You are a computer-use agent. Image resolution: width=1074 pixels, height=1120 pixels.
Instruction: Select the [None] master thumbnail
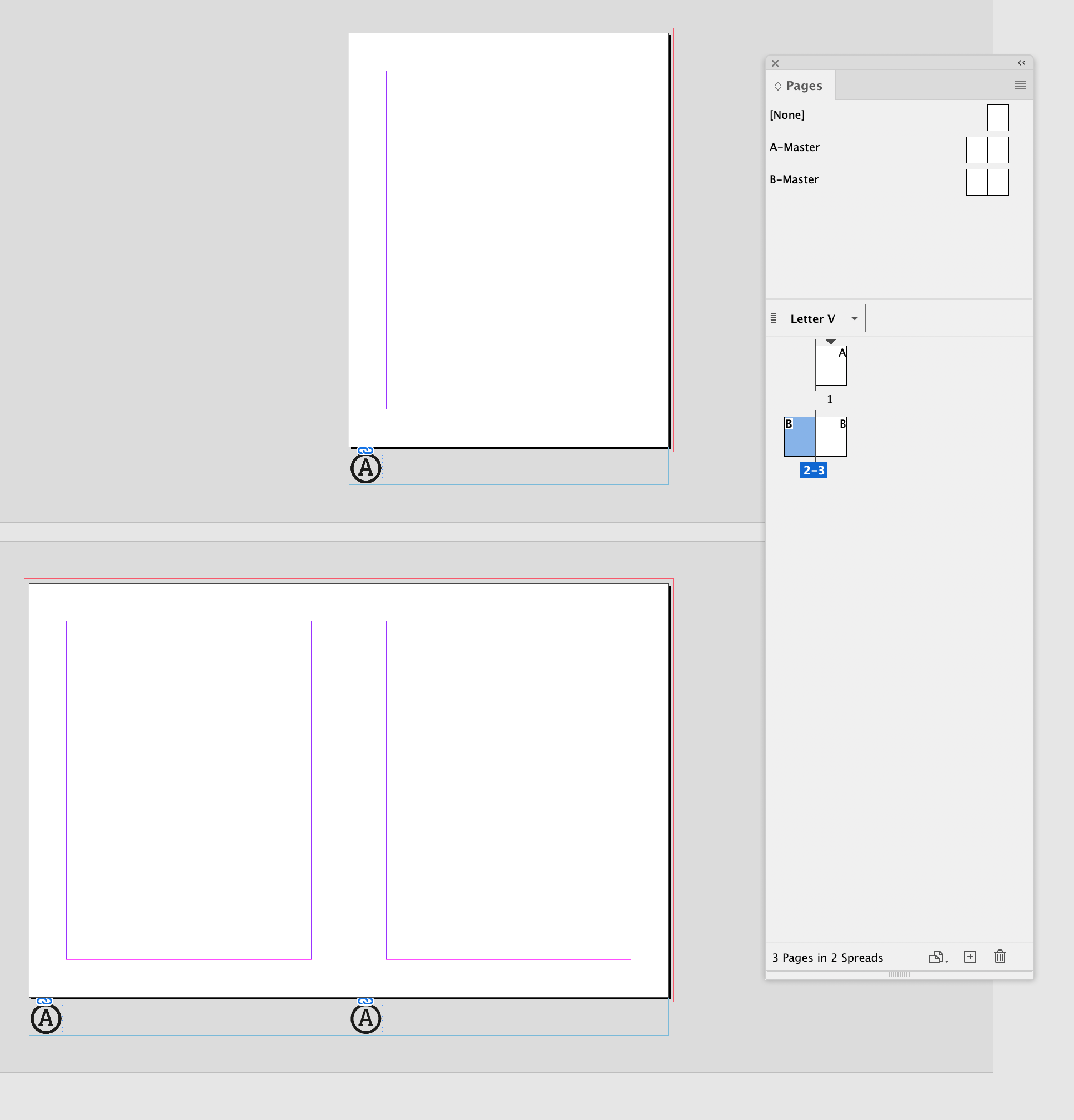(x=997, y=118)
